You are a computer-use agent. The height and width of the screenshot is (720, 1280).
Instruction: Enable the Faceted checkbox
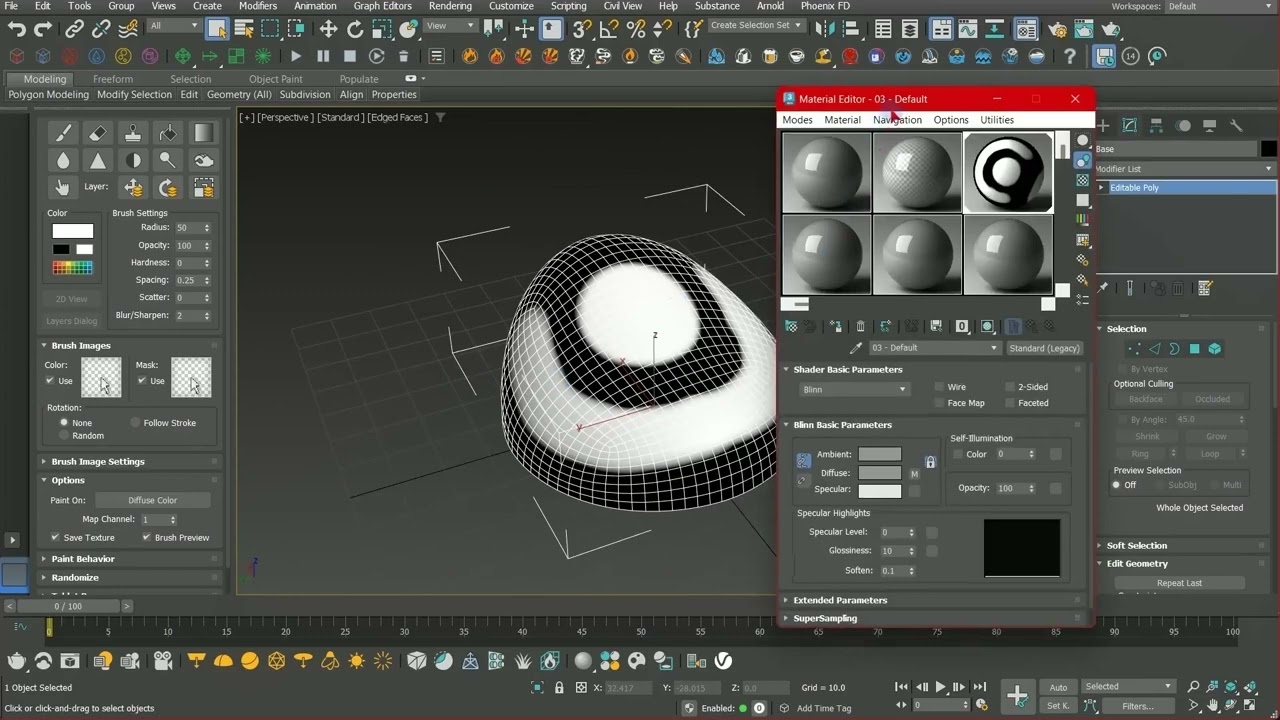tap(1010, 403)
